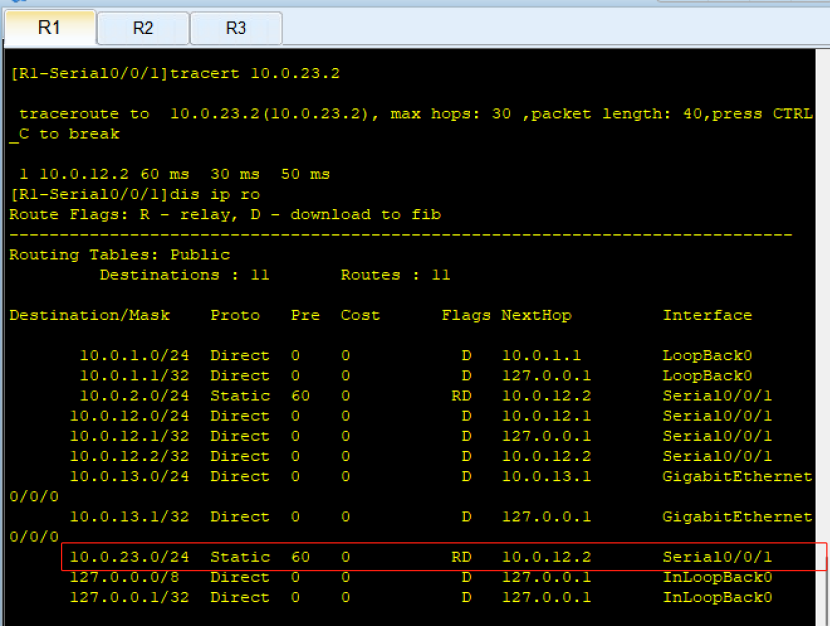
Task: Click the Interface column header
Action: 707,315
